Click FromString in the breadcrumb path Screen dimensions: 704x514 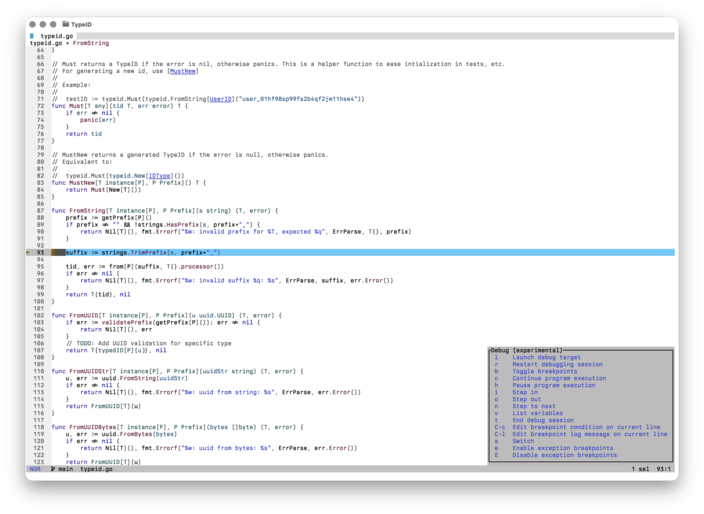pos(91,43)
